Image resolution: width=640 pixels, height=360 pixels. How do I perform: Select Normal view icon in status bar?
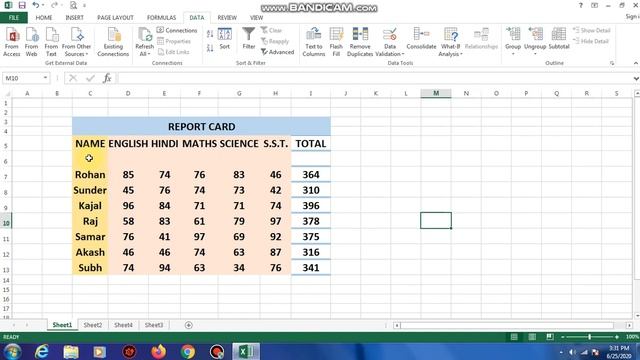click(514, 337)
